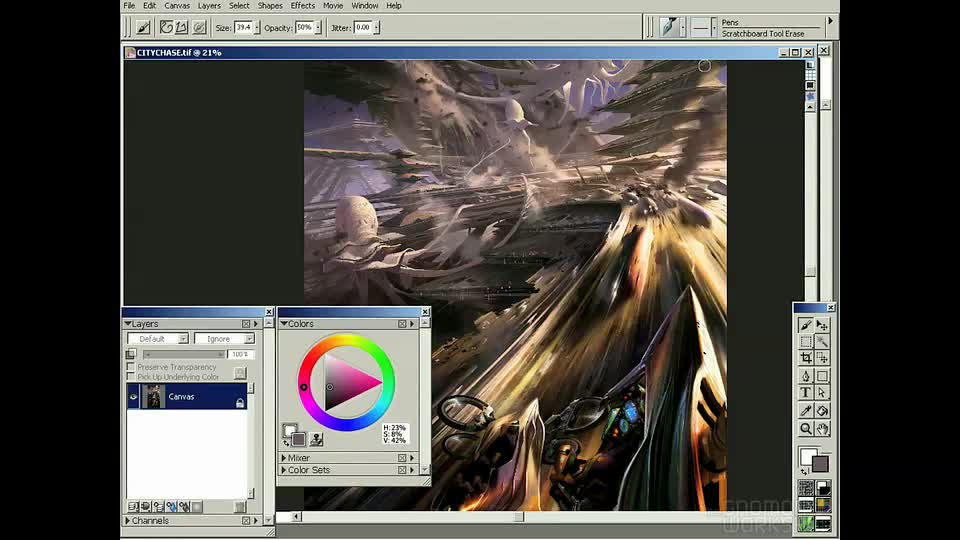Open the Layers panel flyout menu arrow
The width and height of the screenshot is (960, 540).
point(256,324)
